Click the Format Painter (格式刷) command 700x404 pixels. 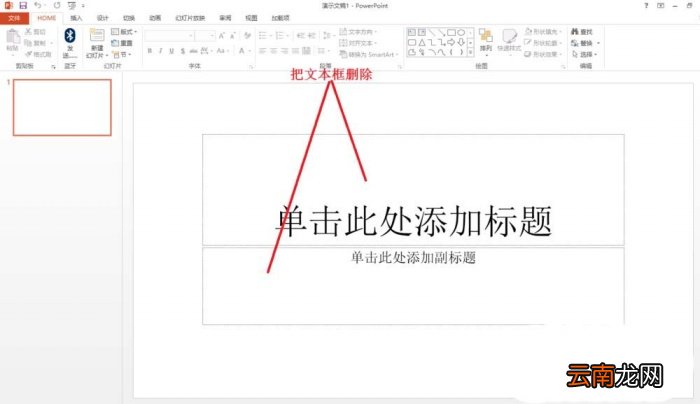[38, 54]
